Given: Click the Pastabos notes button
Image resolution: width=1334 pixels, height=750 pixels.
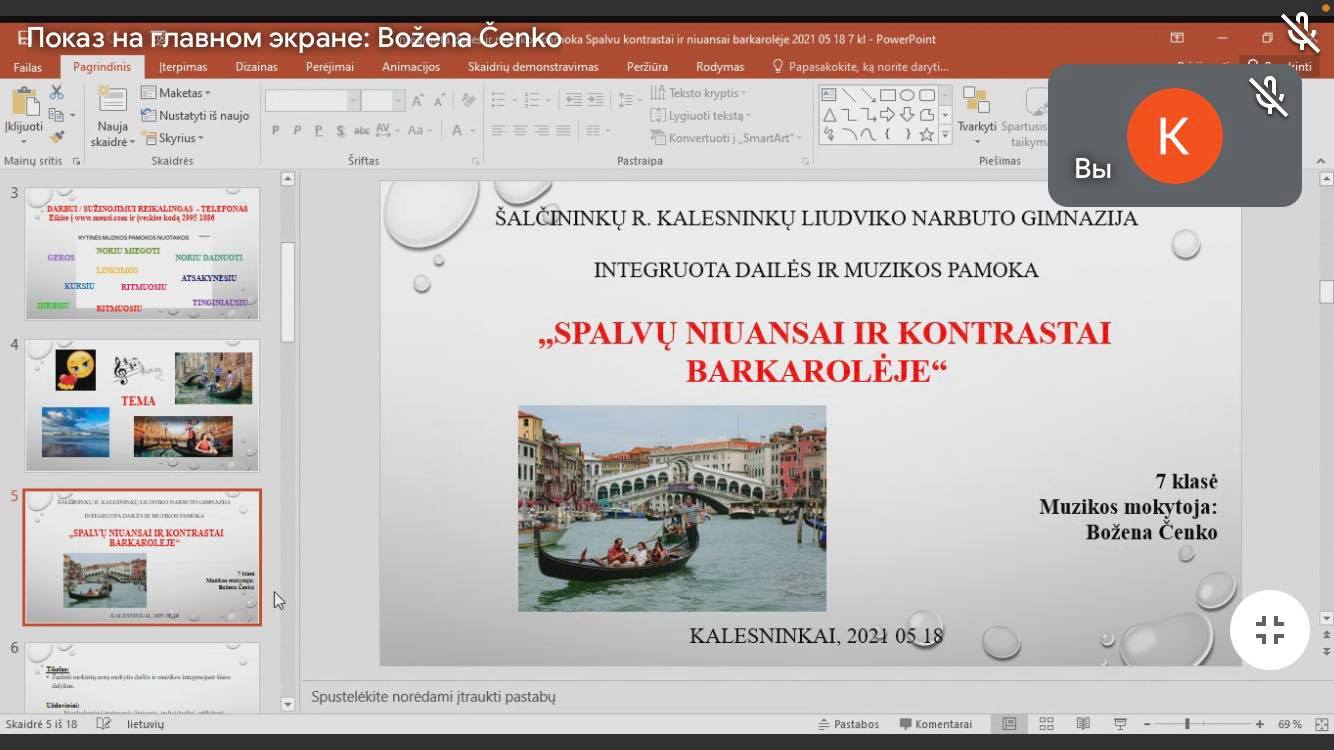Looking at the screenshot, I should point(849,724).
